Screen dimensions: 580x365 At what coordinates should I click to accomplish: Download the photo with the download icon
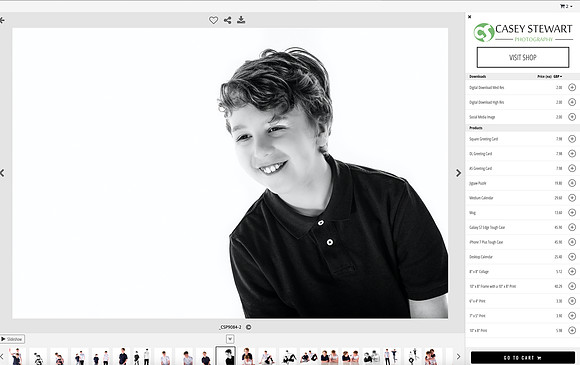click(241, 20)
